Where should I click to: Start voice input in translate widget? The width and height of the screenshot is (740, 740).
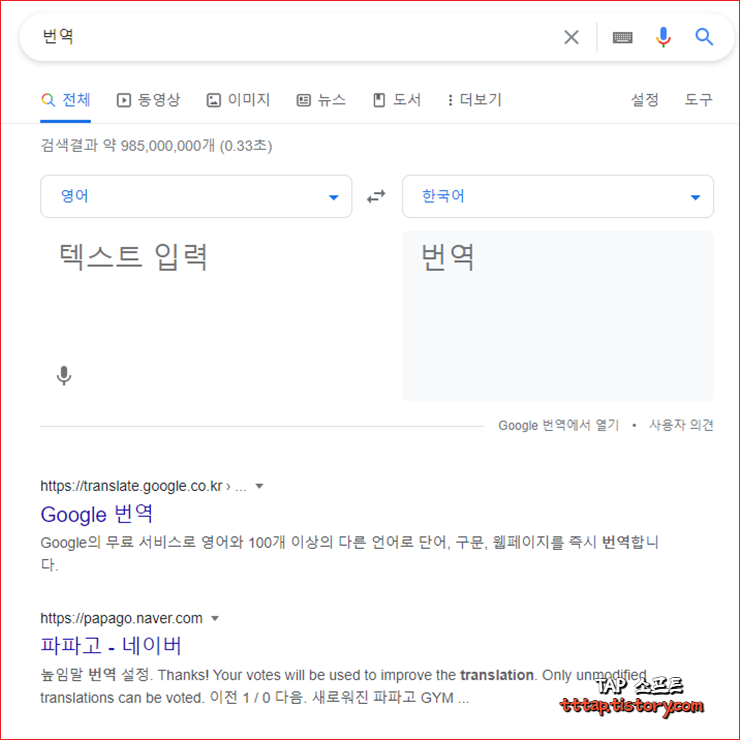click(x=64, y=376)
